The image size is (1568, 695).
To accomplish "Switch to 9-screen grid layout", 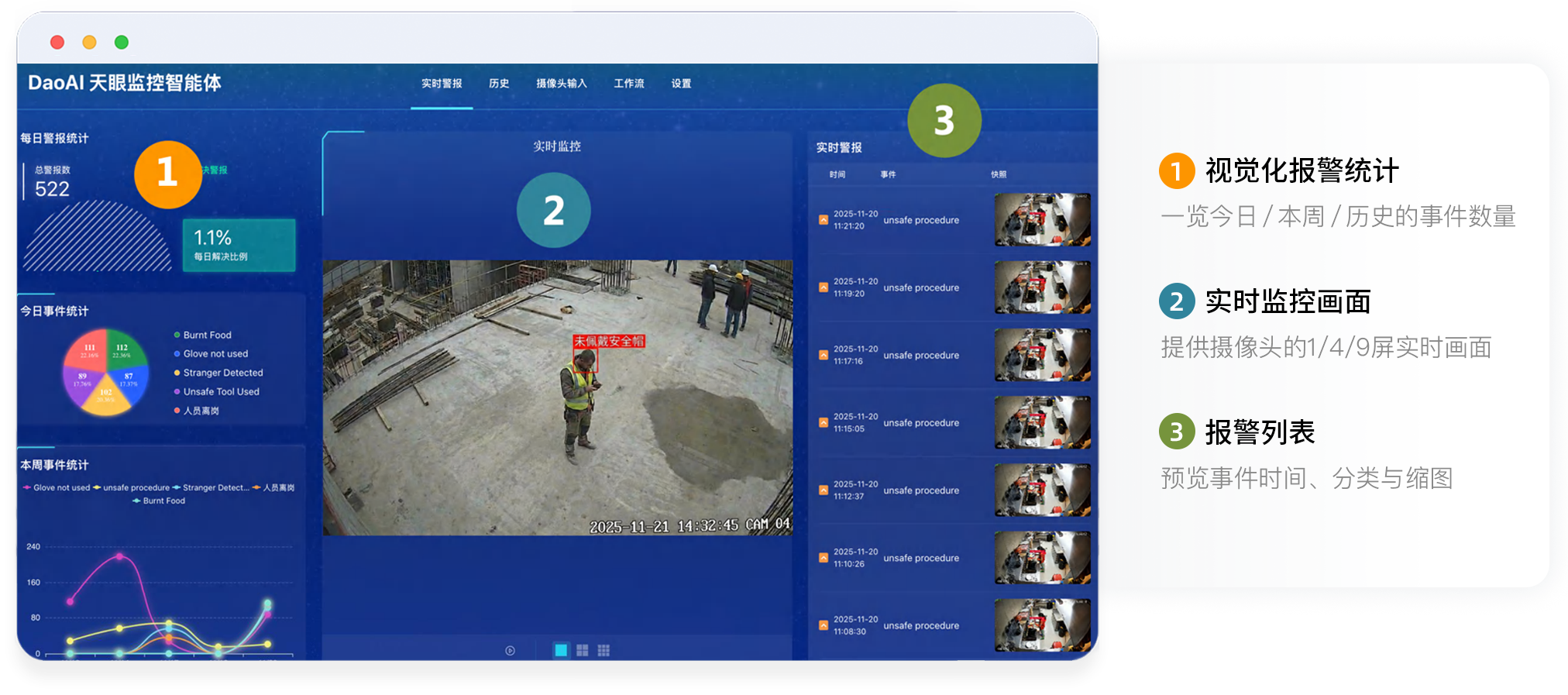I will (603, 651).
